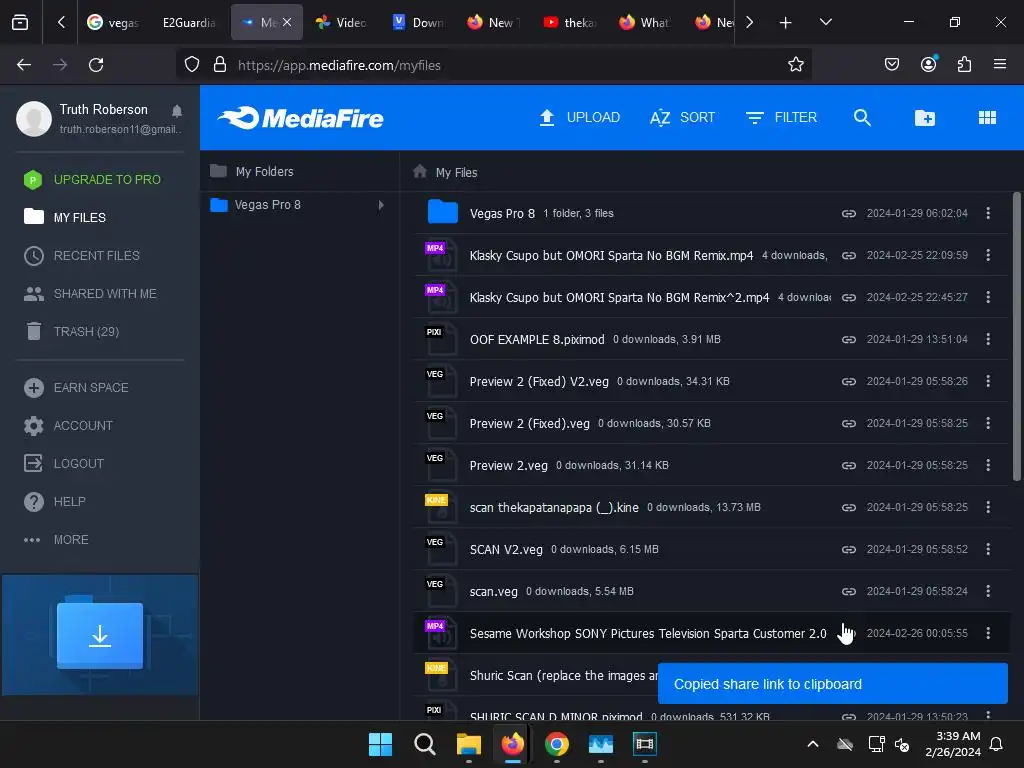The image size is (1024, 768).
Task: Open TRASH (29) in sidebar
Action: click(x=71, y=332)
